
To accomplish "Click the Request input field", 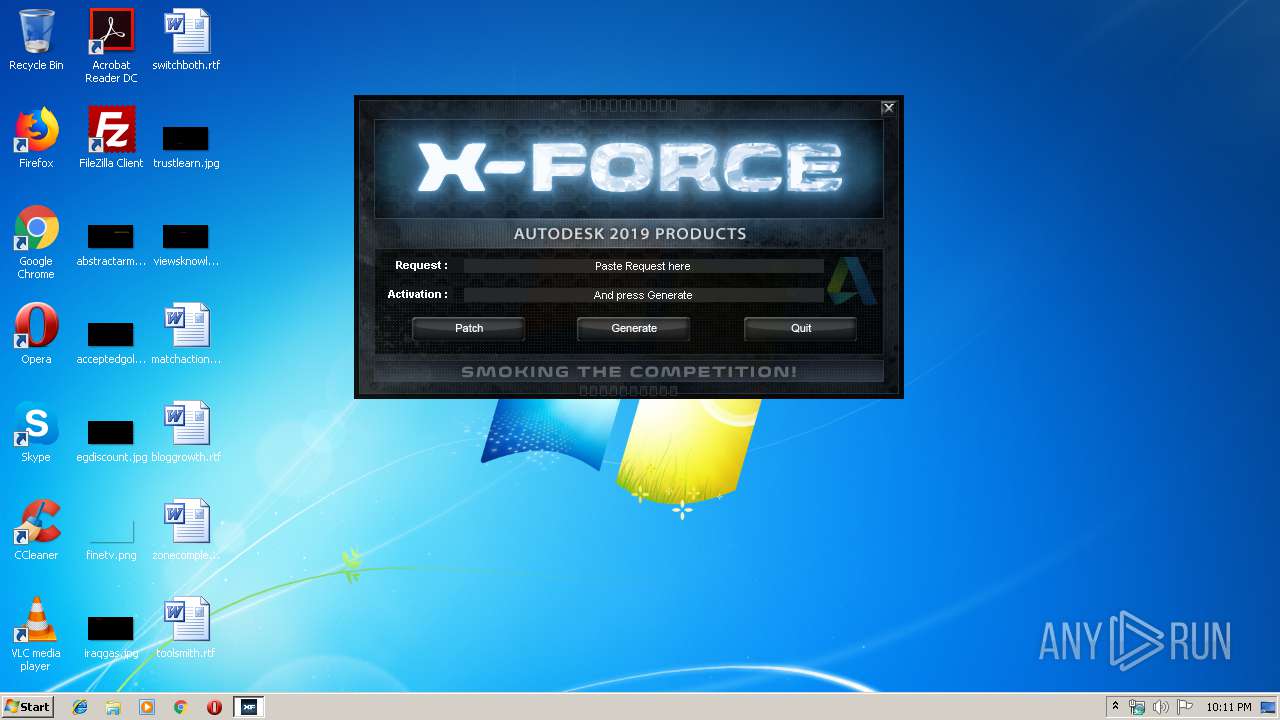I will coord(643,266).
